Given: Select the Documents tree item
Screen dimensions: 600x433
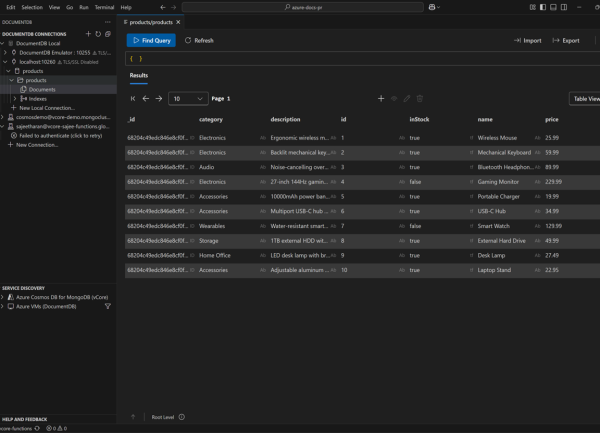Looking at the screenshot, I should pyautogui.click(x=42, y=90).
